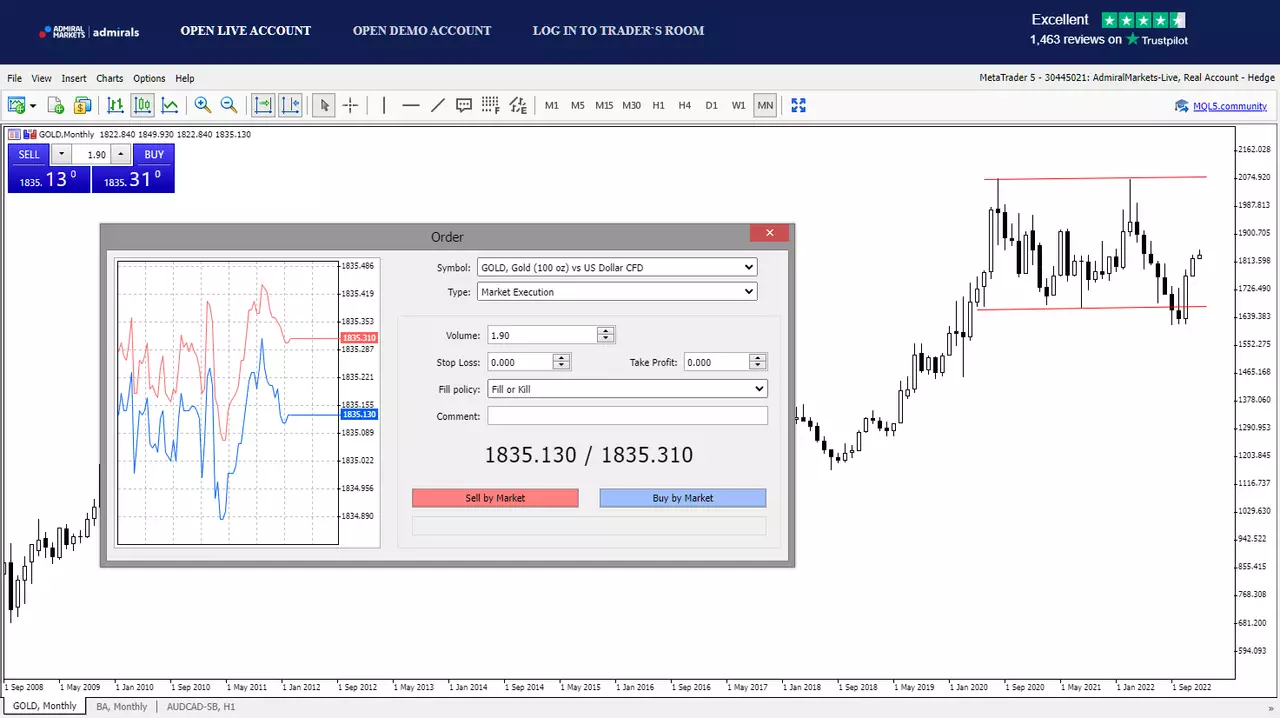Expand the Symbol dropdown
This screenshot has width=1280, height=718.
(617, 267)
